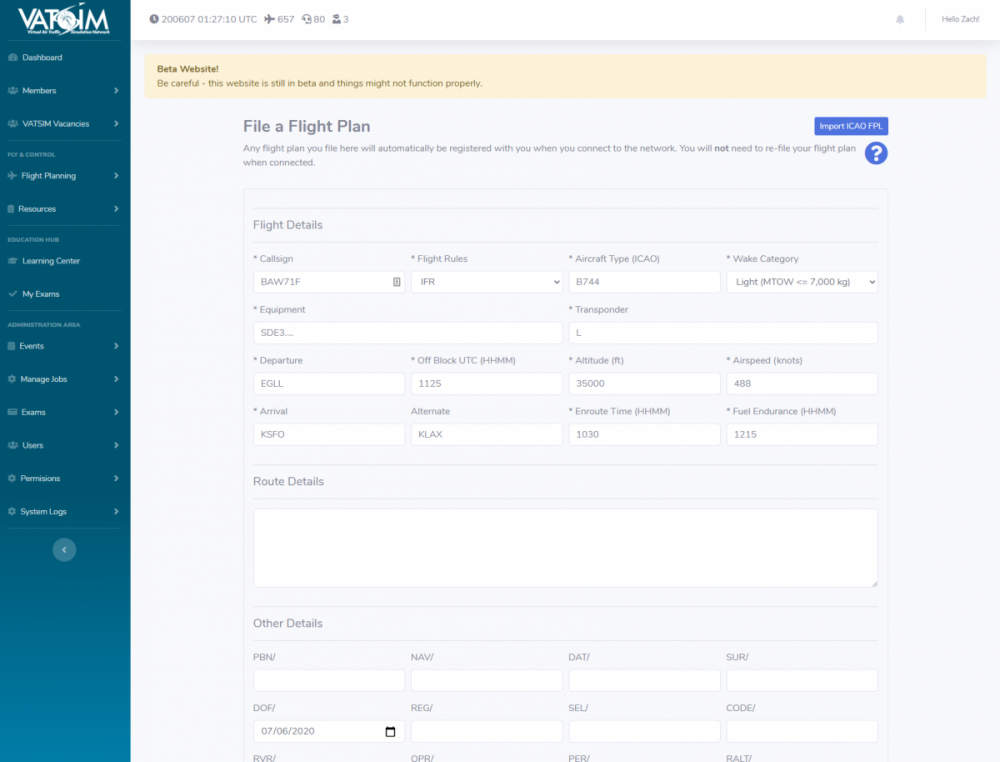The height and width of the screenshot is (762, 1000).
Task: Click the UTC clock in top bar
Action: [x=203, y=19]
